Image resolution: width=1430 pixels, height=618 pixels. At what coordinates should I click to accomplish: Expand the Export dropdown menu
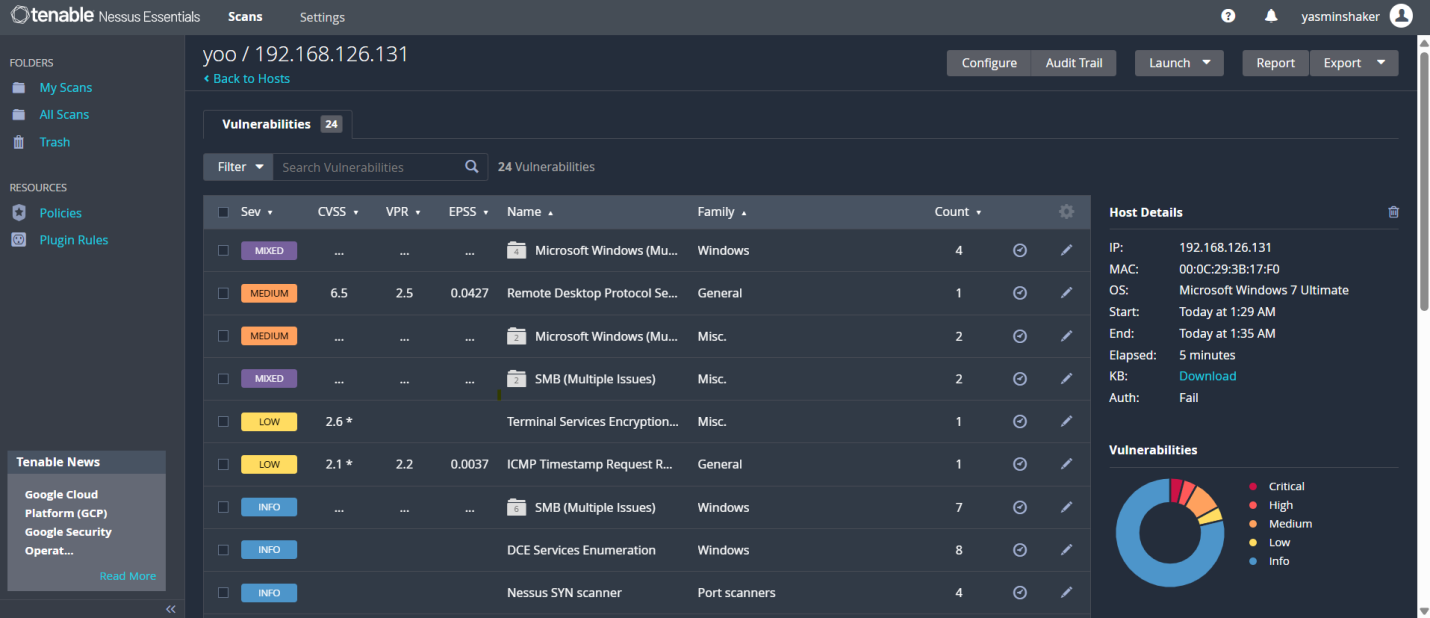pyautogui.click(x=1380, y=63)
